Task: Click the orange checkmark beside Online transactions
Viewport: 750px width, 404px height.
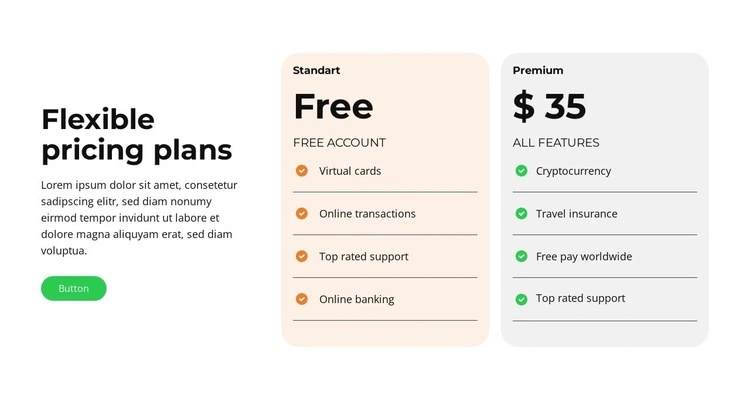Action: click(x=301, y=213)
